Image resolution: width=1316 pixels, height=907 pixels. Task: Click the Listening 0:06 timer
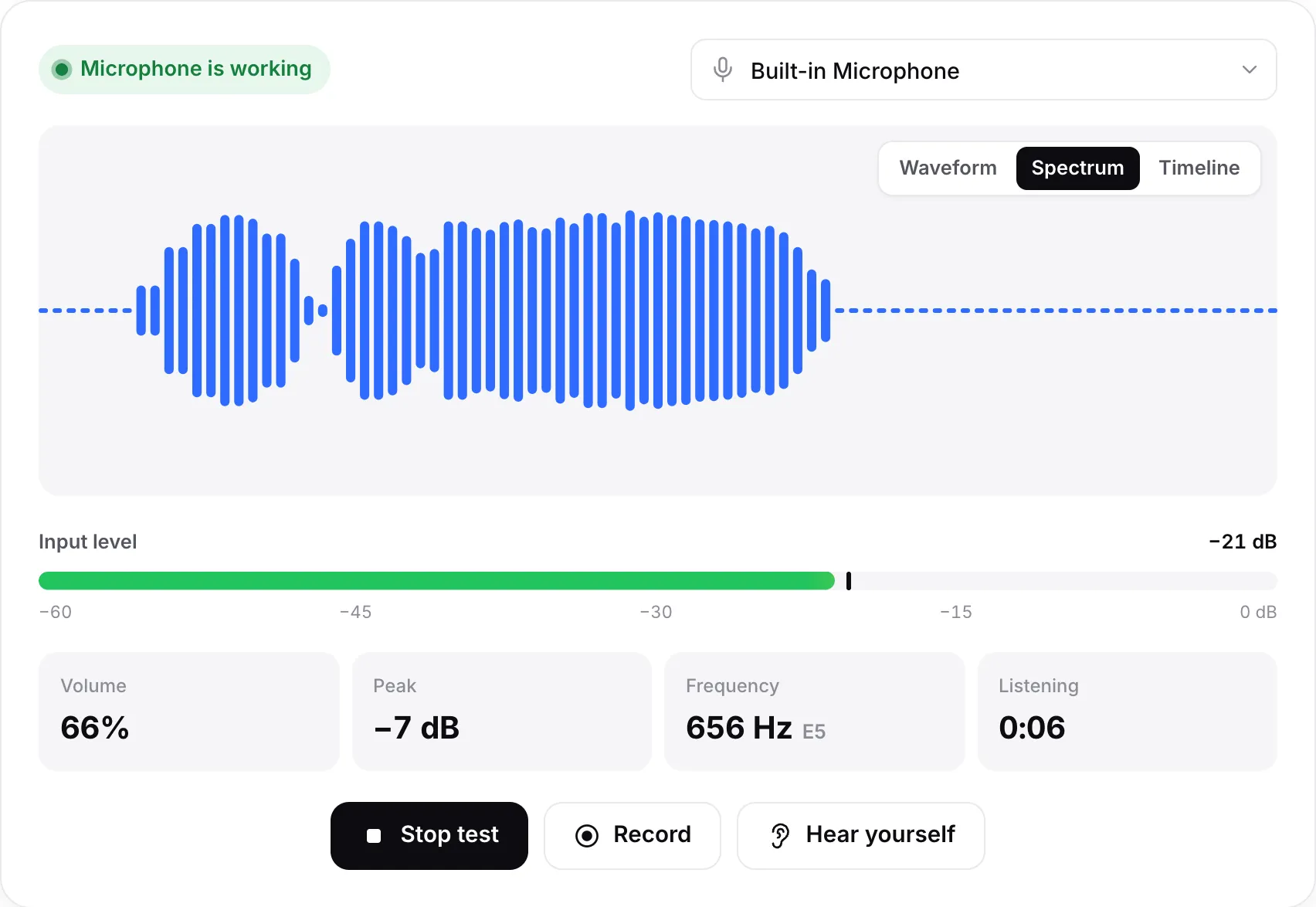(1128, 712)
